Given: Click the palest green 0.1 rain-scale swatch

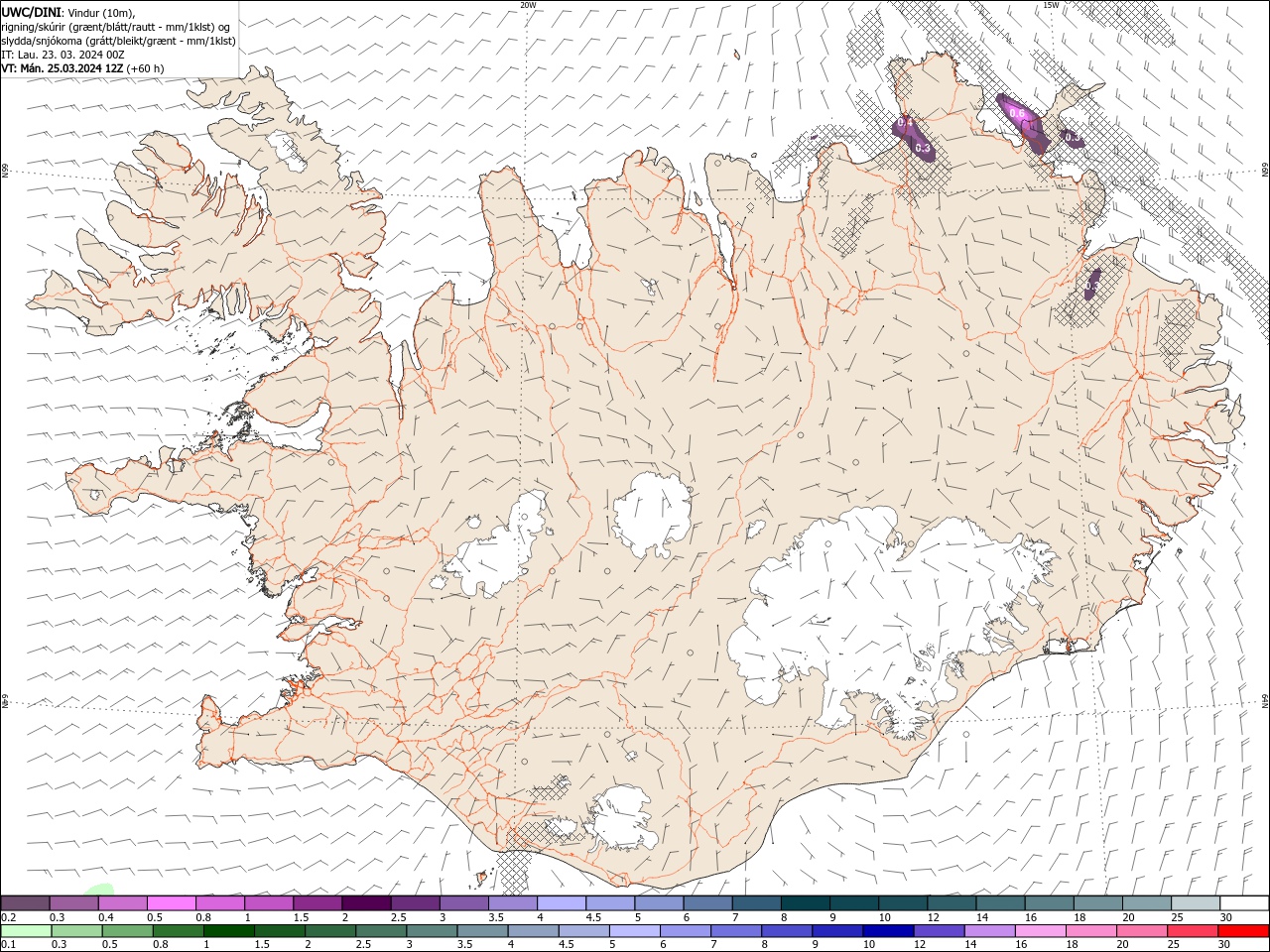Looking at the screenshot, I should pos(26,931).
